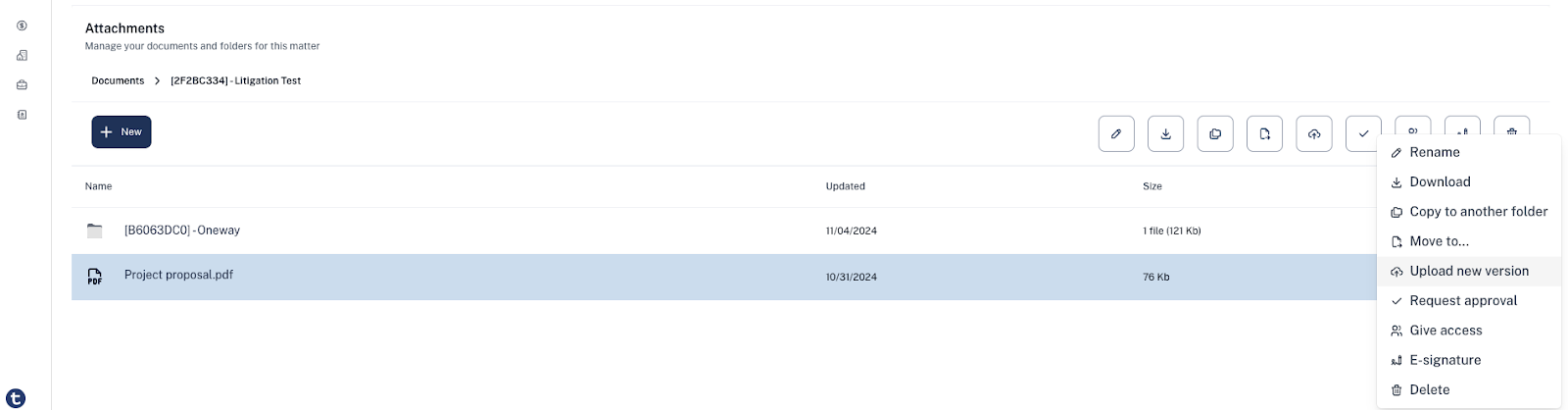Click the download toolbar icon
Image resolution: width=1568 pixels, height=410 pixels.
(x=1165, y=133)
